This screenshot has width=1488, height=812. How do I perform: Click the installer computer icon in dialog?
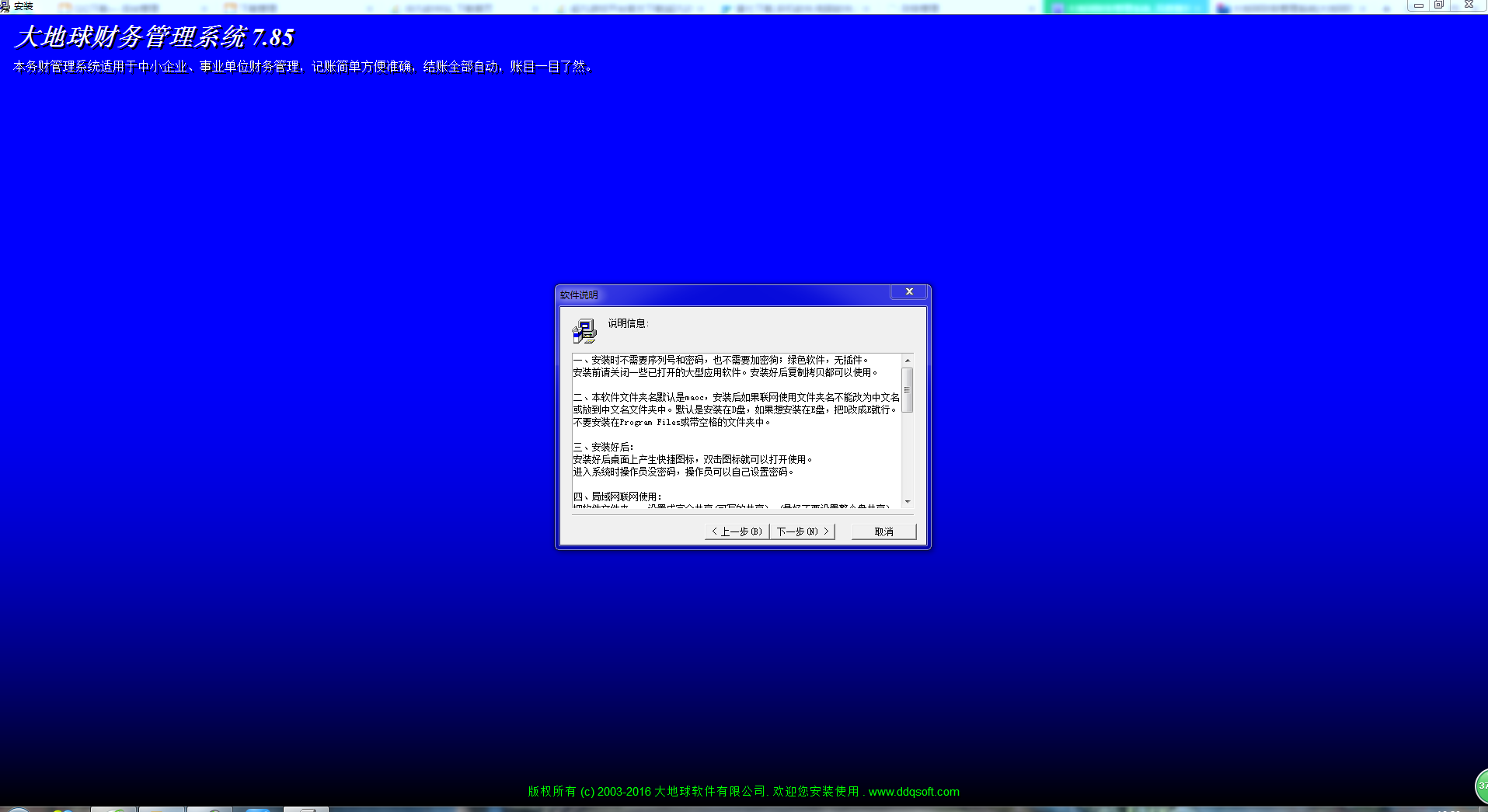tap(584, 331)
